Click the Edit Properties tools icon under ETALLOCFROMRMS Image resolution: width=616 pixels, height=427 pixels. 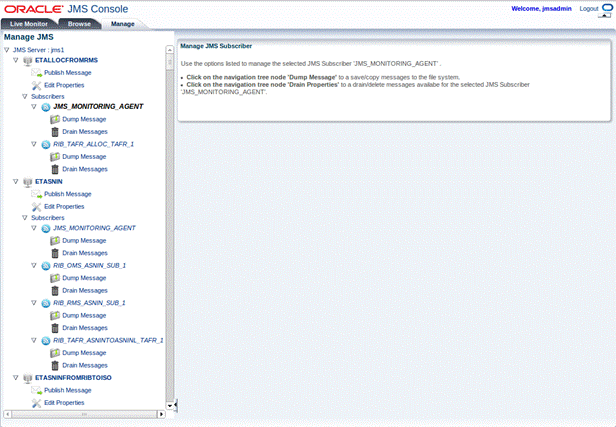pyautogui.click(x=37, y=86)
